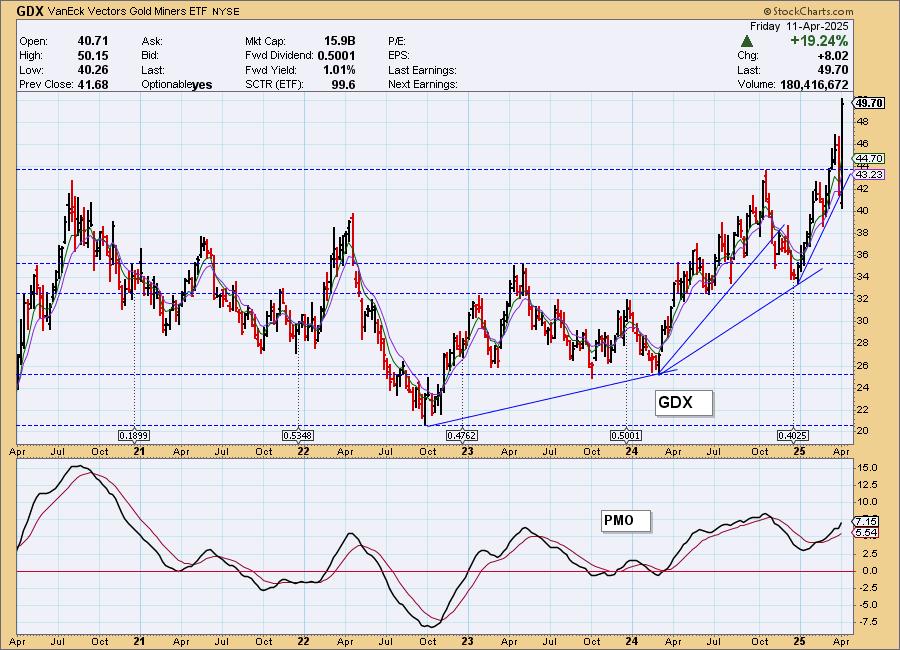
Task: Click the SCTR (ETF) value 99.6
Action: (343, 84)
